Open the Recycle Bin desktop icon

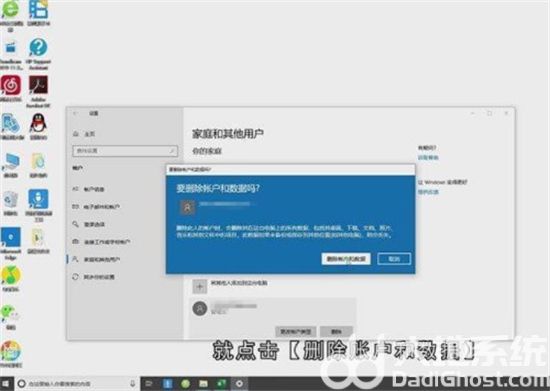(11, 200)
